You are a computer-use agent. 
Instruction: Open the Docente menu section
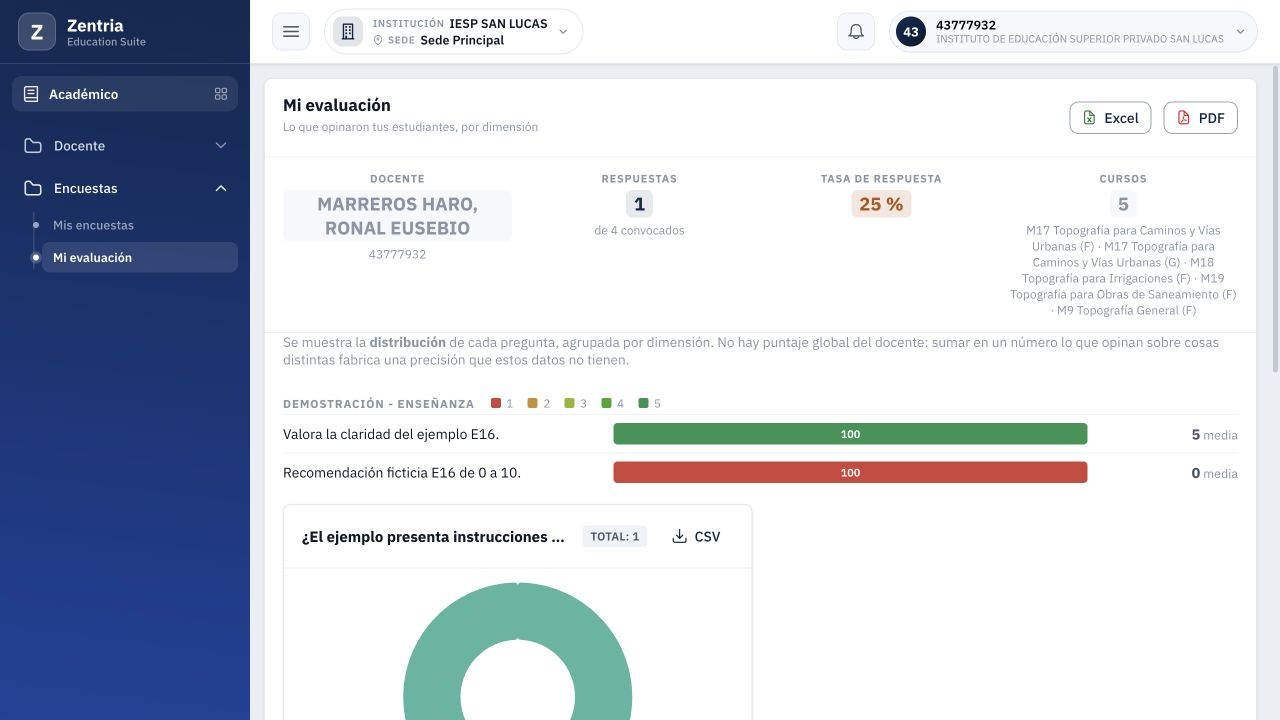[125, 146]
